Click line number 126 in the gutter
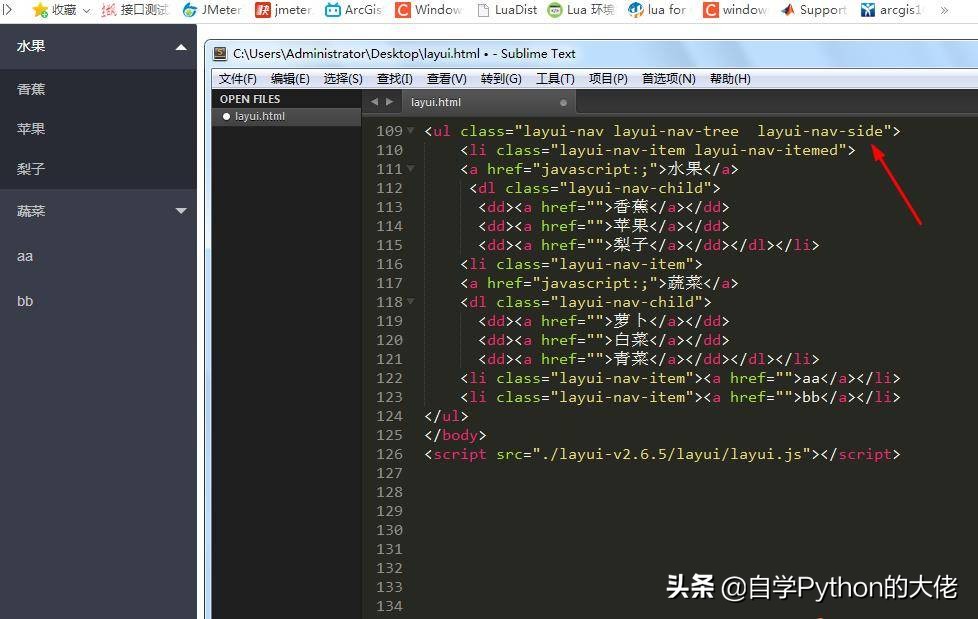Screen dimensions: 978x619 [x=390, y=454]
